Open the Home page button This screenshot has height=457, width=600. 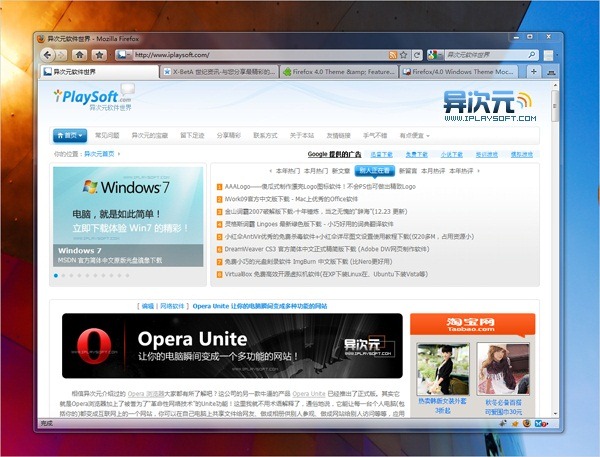(x=80, y=55)
